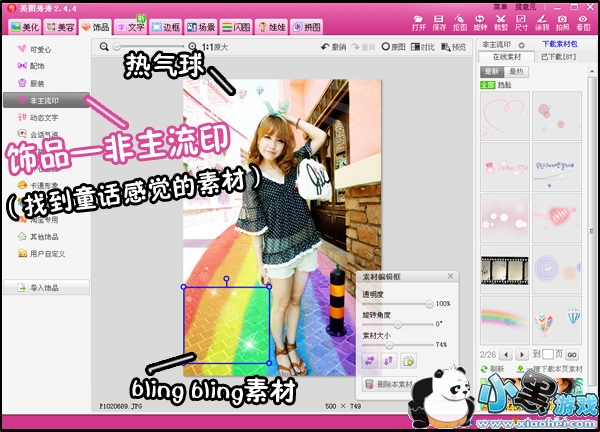Duplicate the sticker with the copy icon
600x432 pixels.
[x=408, y=359]
